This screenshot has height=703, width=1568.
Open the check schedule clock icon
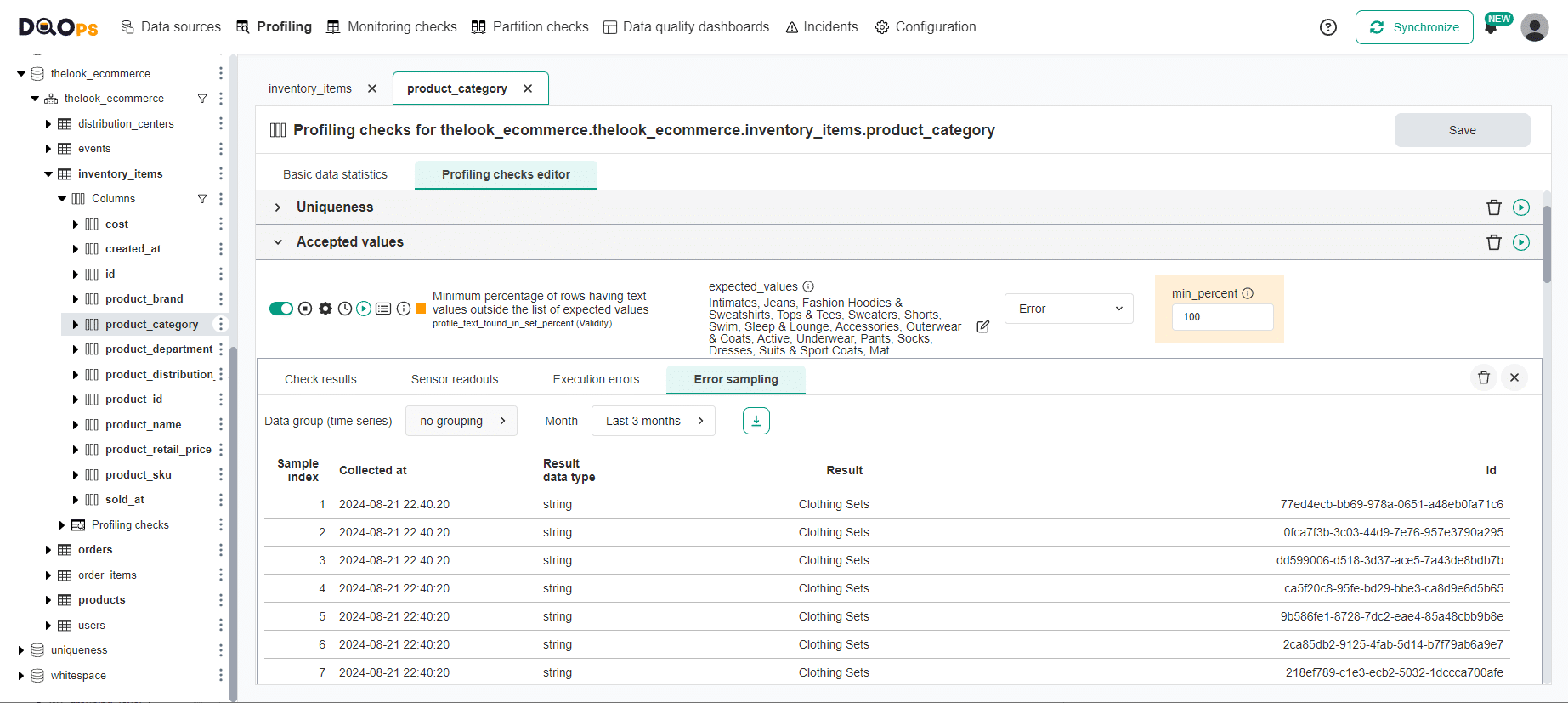(x=345, y=309)
